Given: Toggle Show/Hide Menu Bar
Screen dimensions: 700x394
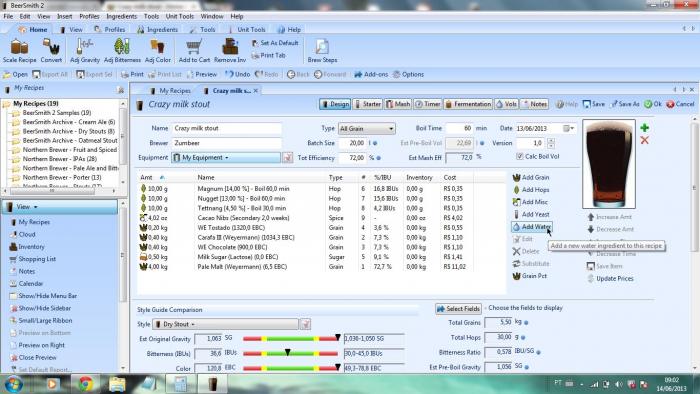Looking at the screenshot, I should point(43,296).
